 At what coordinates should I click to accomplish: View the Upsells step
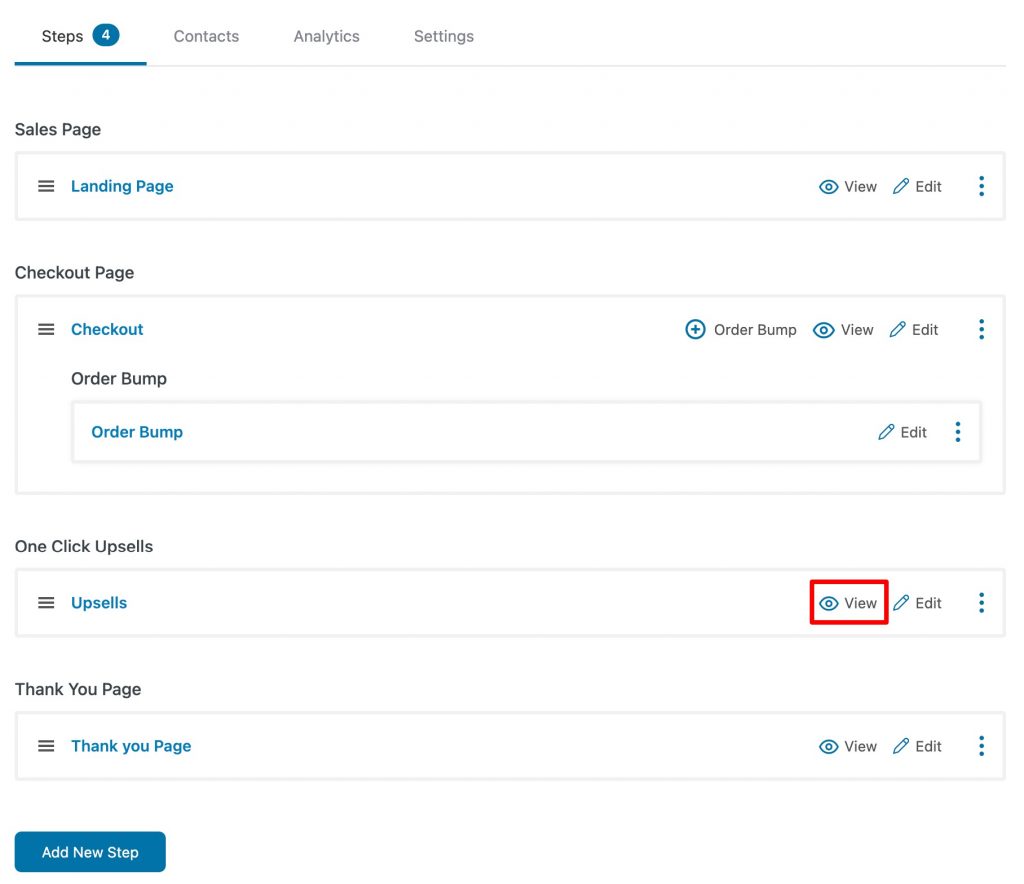pos(848,603)
